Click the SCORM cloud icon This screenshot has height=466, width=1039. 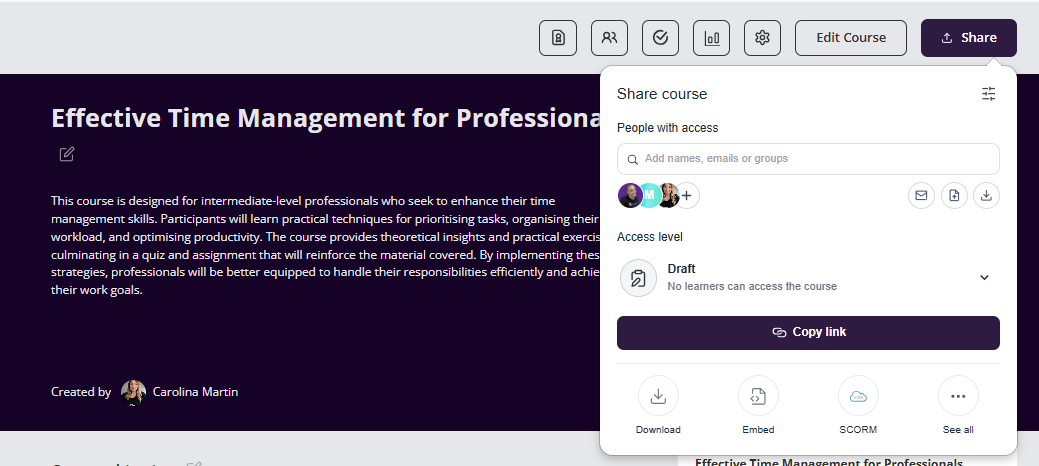[x=858, y=396]
